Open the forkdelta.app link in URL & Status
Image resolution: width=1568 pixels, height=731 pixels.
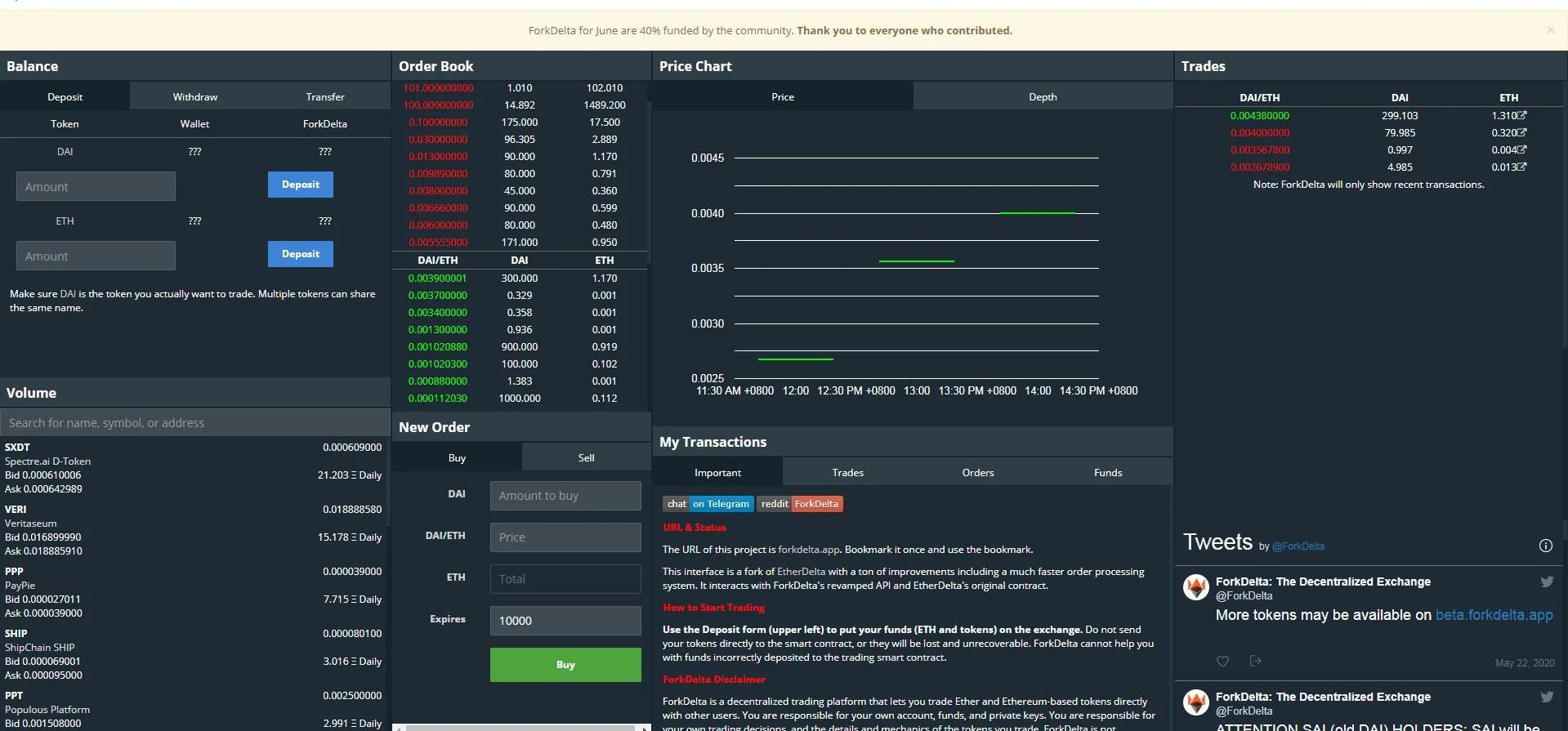[x=808, y=550]
